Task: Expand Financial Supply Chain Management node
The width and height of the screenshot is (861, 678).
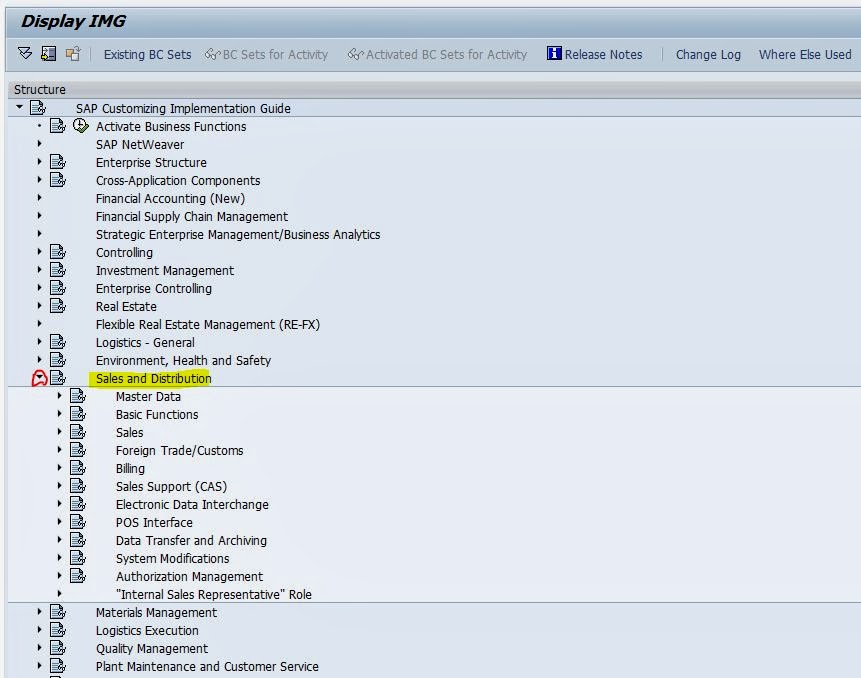Action: (39, 216)
